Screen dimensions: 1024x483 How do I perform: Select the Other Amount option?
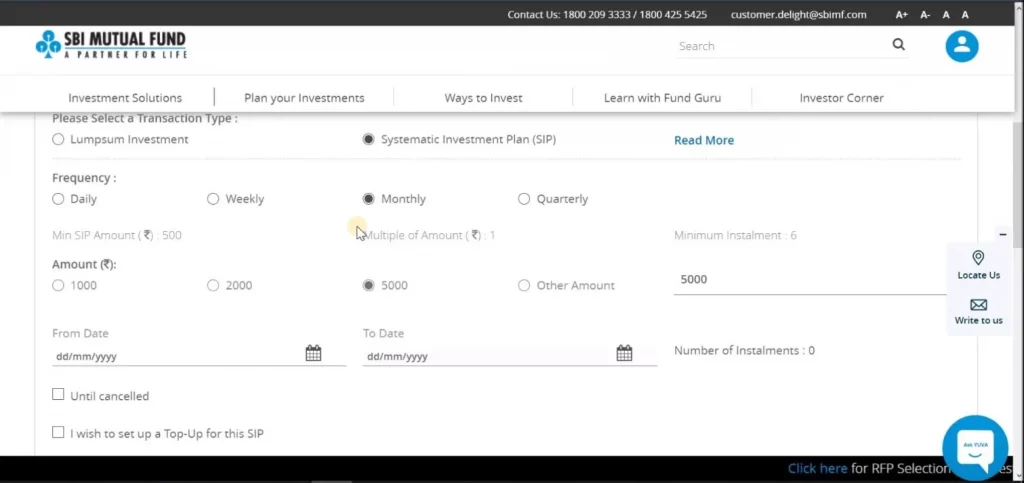[x=524, y=285]
